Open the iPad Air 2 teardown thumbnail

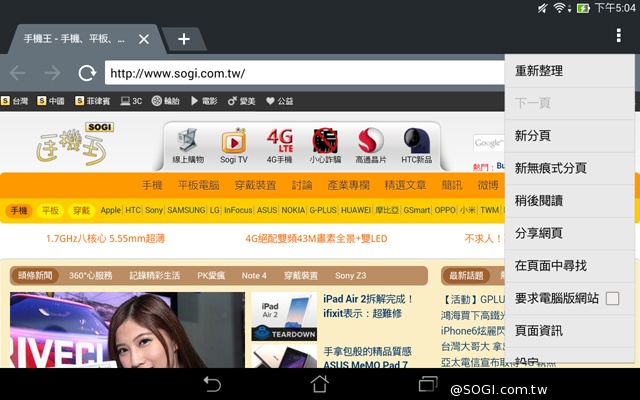284,316
